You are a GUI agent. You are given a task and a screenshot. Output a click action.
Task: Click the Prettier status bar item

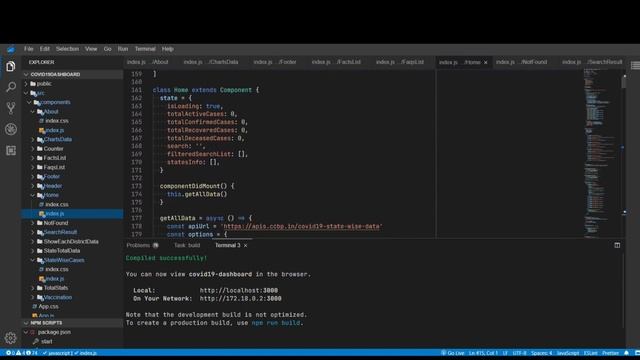point(611,353)
